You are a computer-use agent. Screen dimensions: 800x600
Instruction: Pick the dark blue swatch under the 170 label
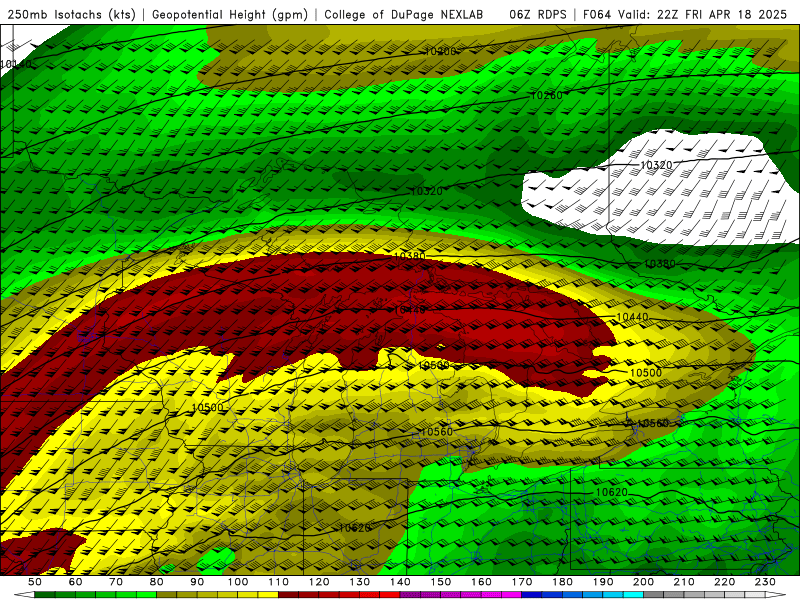(x=532, y=595)
